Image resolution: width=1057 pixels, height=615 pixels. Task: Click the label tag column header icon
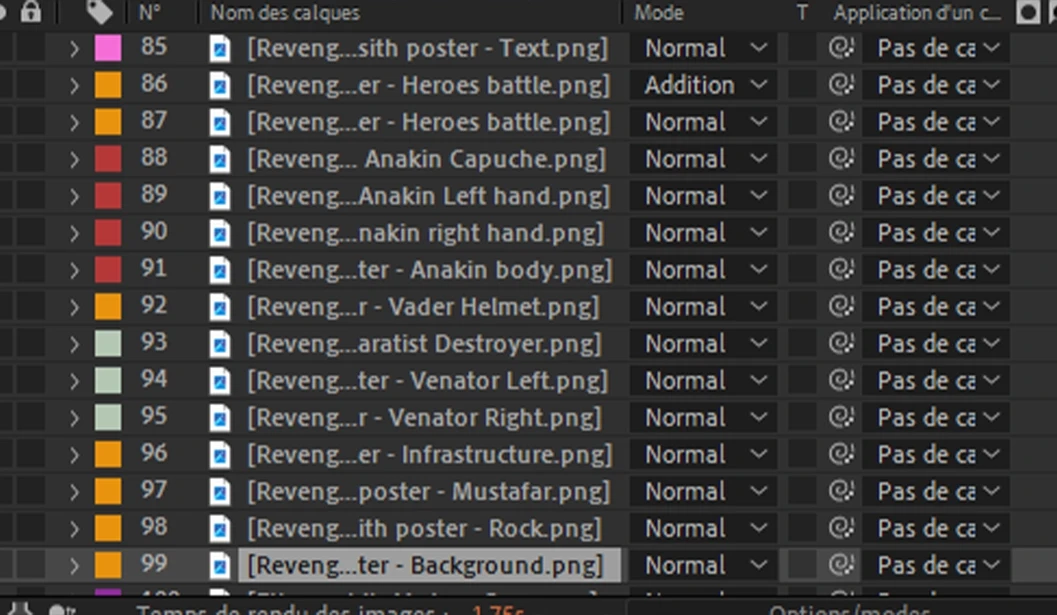(x=100, y=11)
